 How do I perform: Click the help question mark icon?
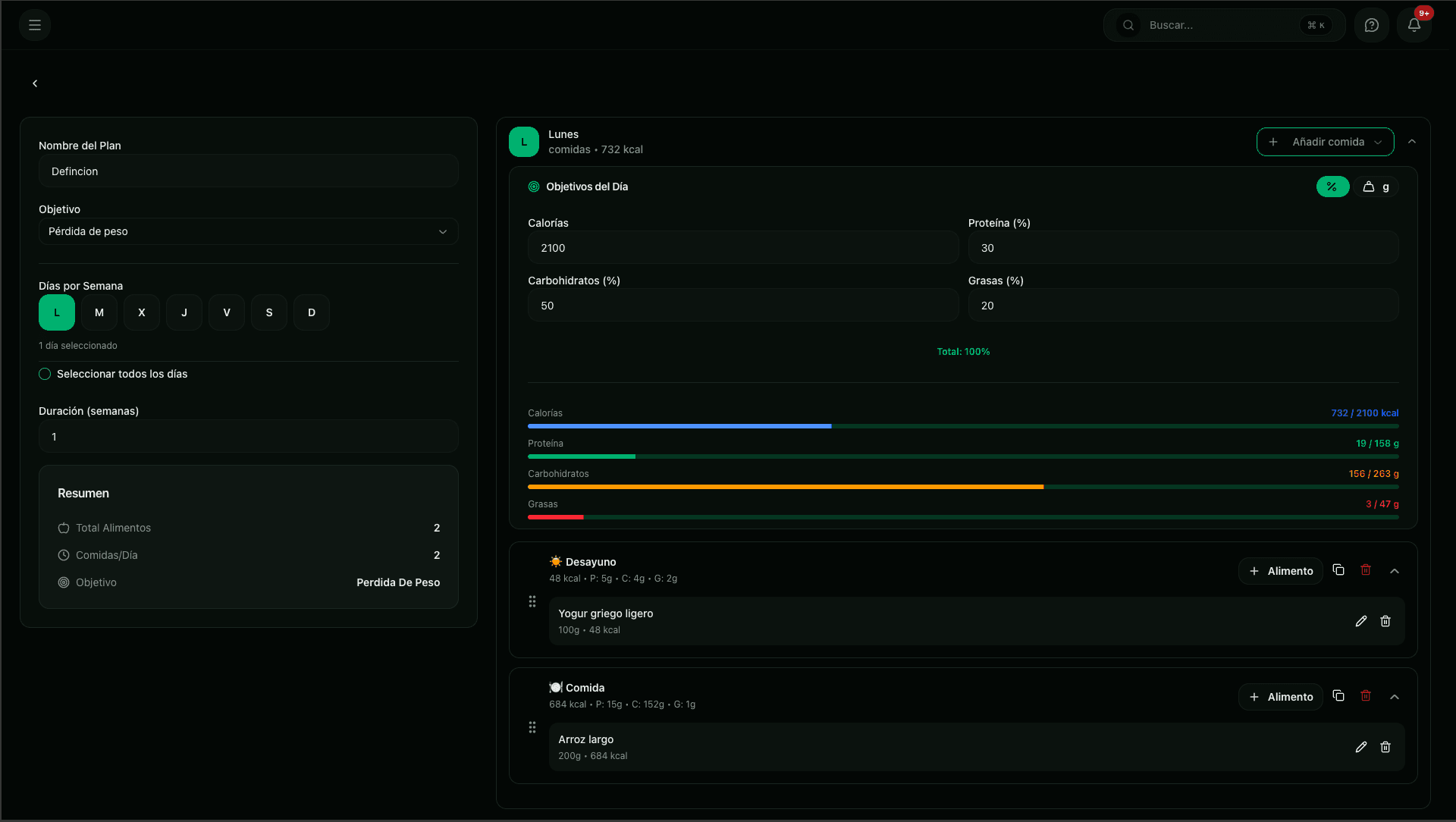1371,25
